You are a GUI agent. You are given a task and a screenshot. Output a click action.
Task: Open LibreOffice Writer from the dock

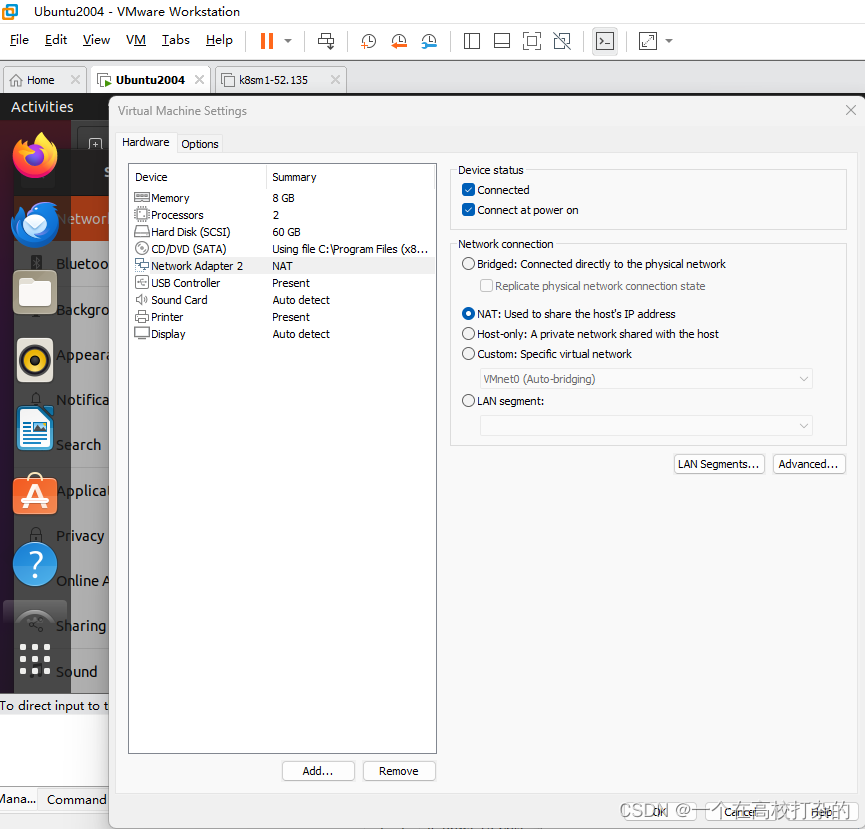(35, 429)
